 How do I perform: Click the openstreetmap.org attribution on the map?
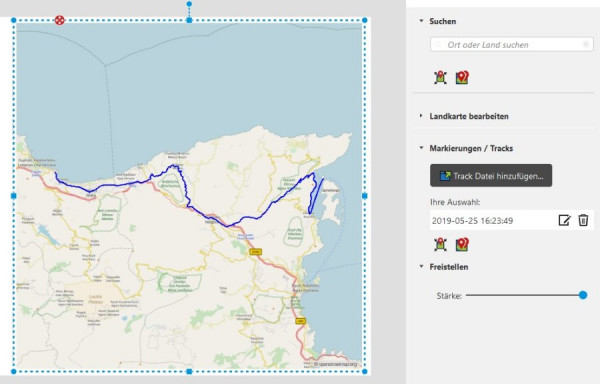pos(336,364)
